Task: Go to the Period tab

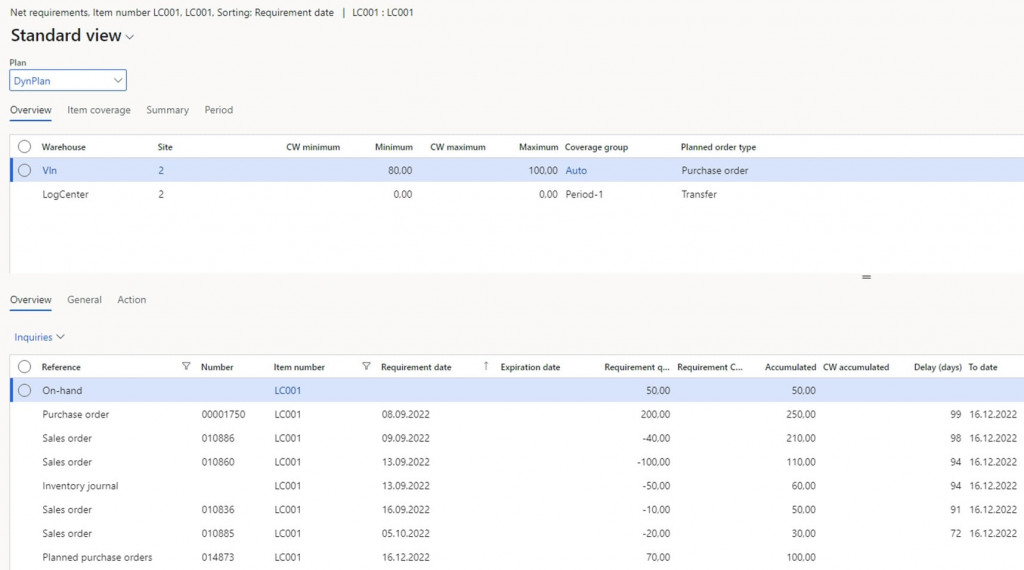Action: pyautogui.click(x=219, y=110)
